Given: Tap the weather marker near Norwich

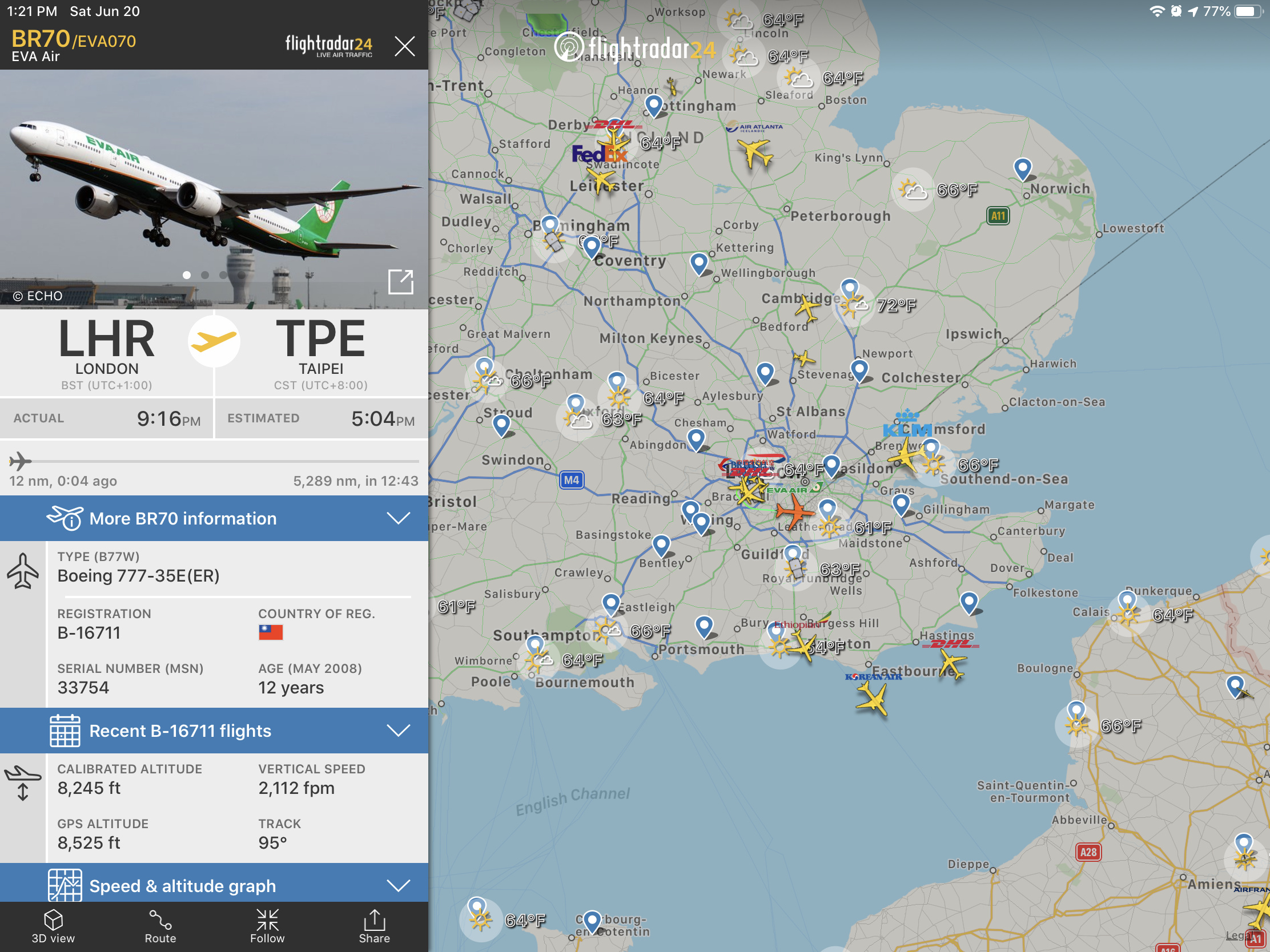Looking at the screenshot, I should [x=913, y=189].
